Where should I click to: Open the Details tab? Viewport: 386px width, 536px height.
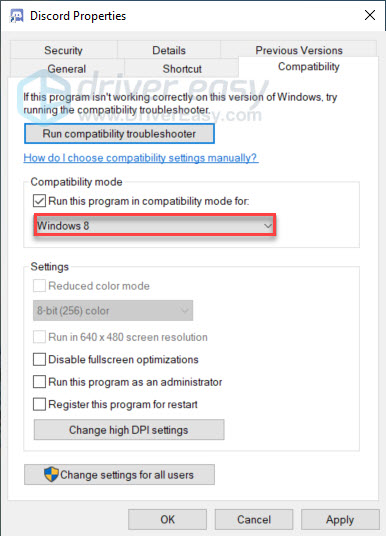(169, 50)
